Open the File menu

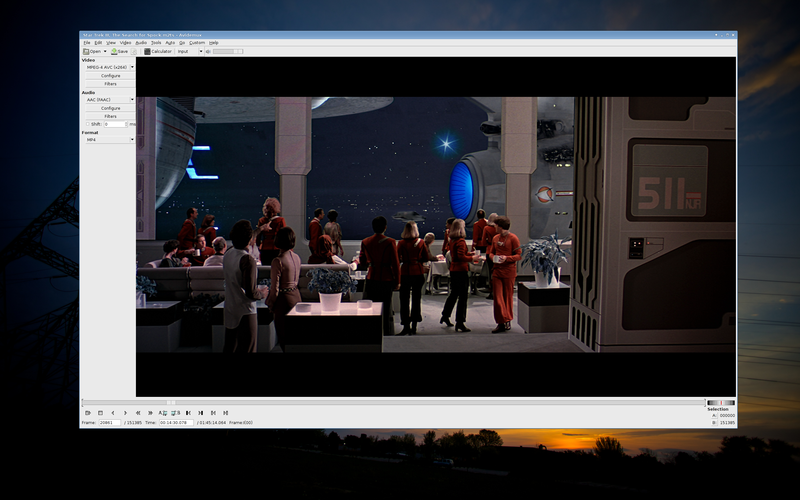point(87,43)
